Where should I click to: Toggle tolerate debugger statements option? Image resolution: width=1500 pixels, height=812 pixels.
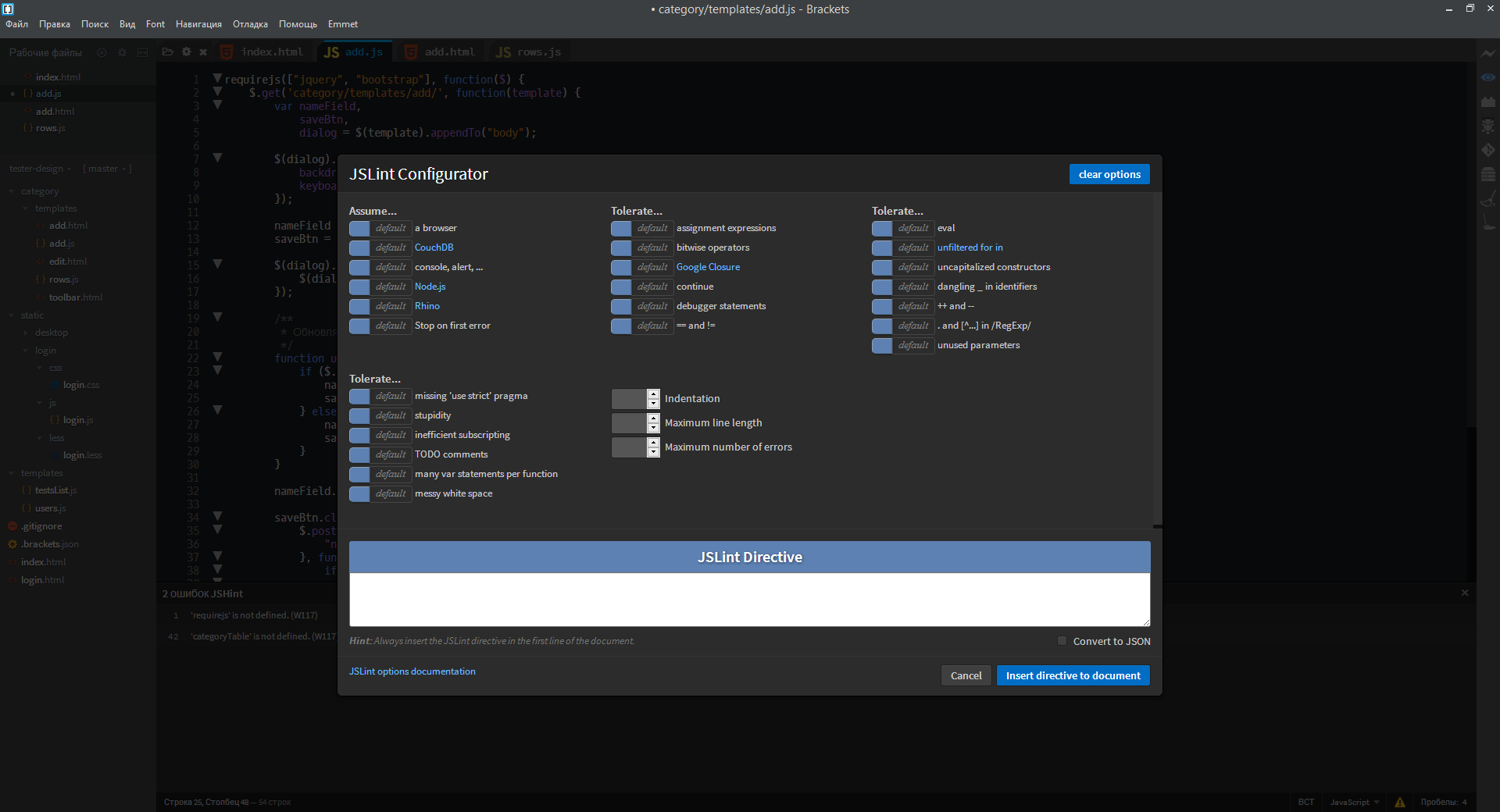tap(642, 306)
